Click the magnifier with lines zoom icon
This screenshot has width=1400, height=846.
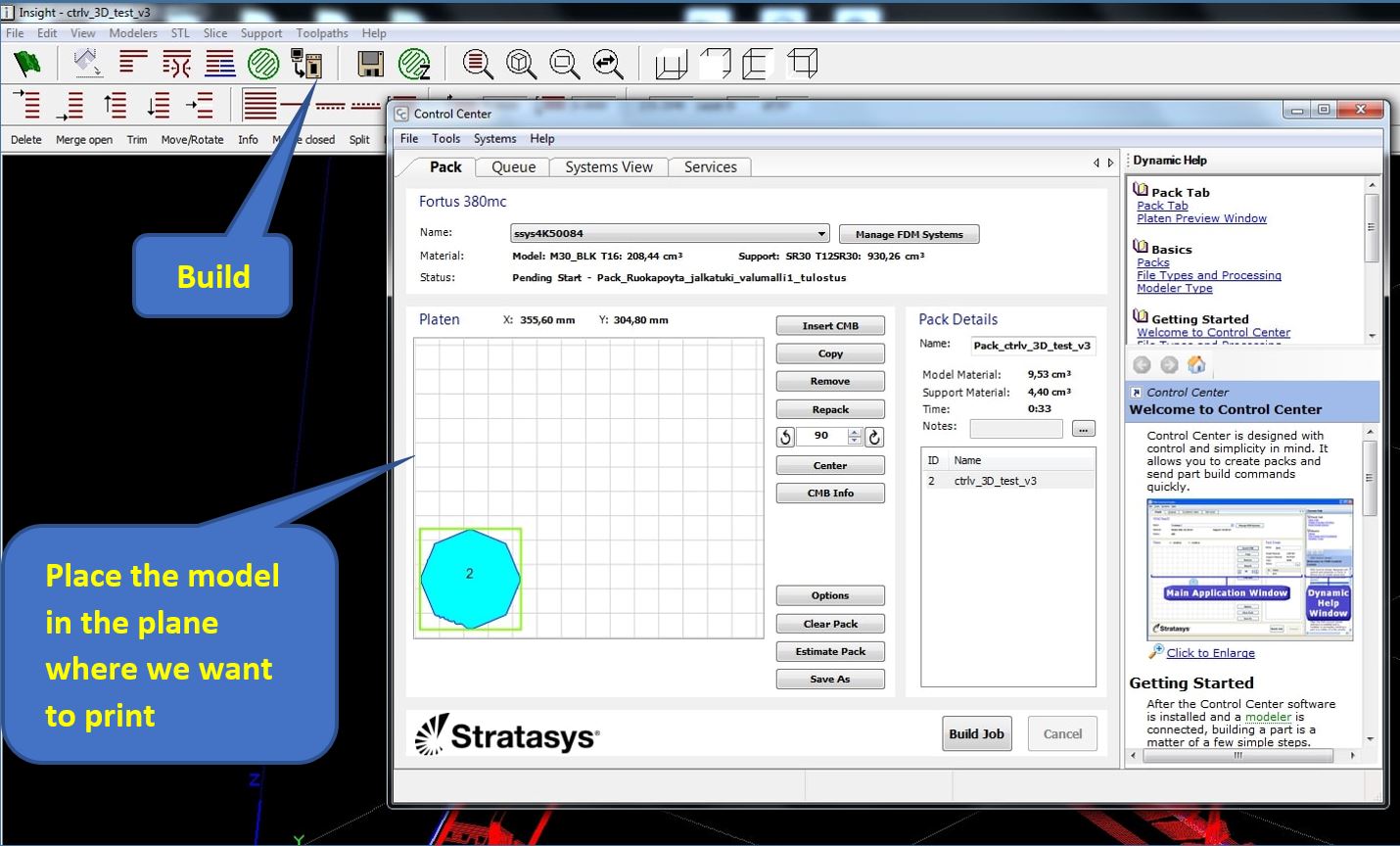478,65
